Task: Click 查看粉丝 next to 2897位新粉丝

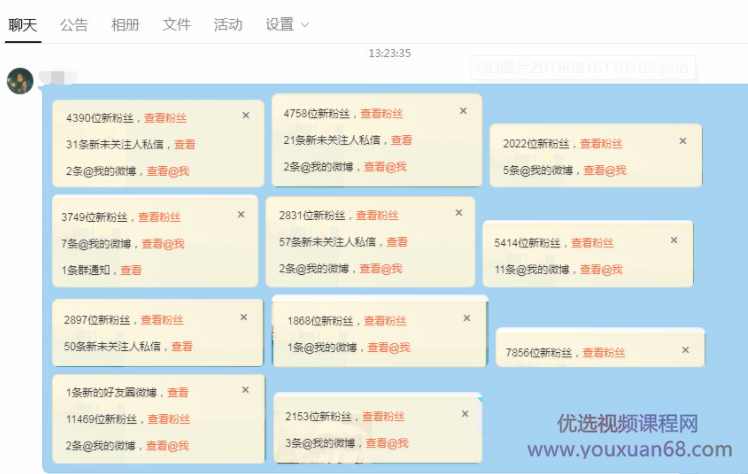Action: click(162, 320)
